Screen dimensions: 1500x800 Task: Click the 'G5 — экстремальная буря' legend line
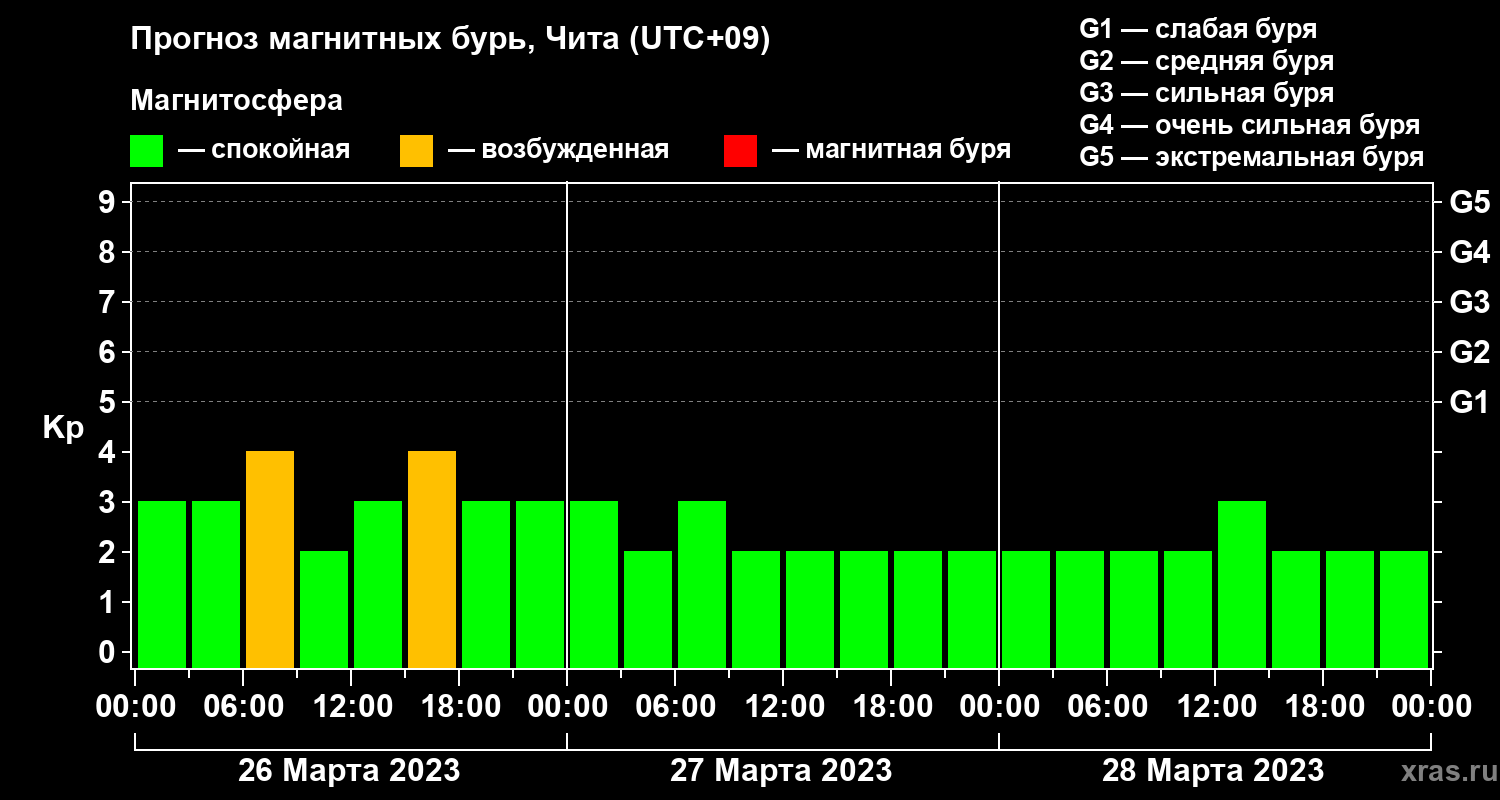[x=1251, y=157]
